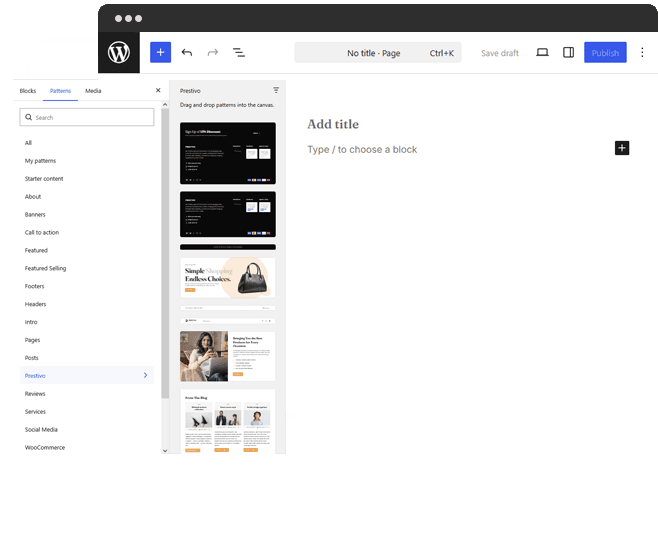Close the inserter panel with X
This screenshot has width=658, height=544.
coord(158,90)
